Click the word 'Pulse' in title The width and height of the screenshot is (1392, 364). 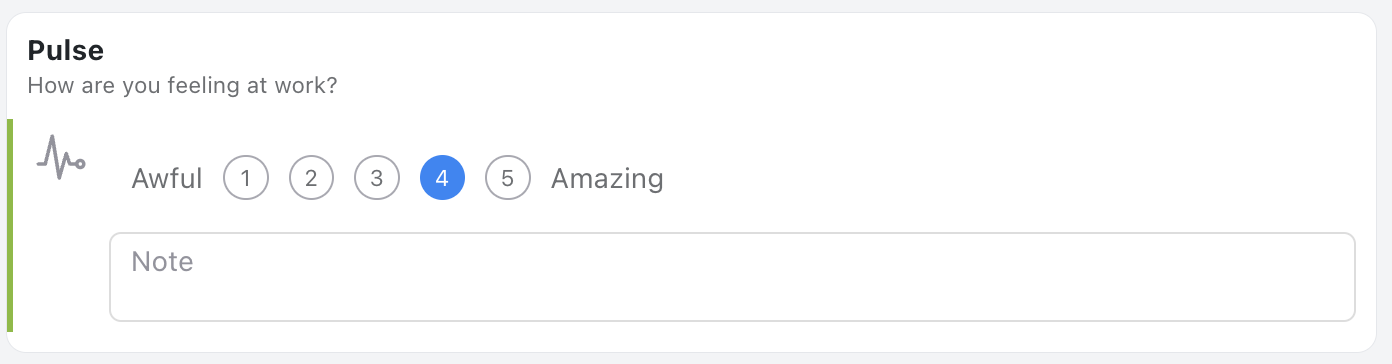(66, 50)
